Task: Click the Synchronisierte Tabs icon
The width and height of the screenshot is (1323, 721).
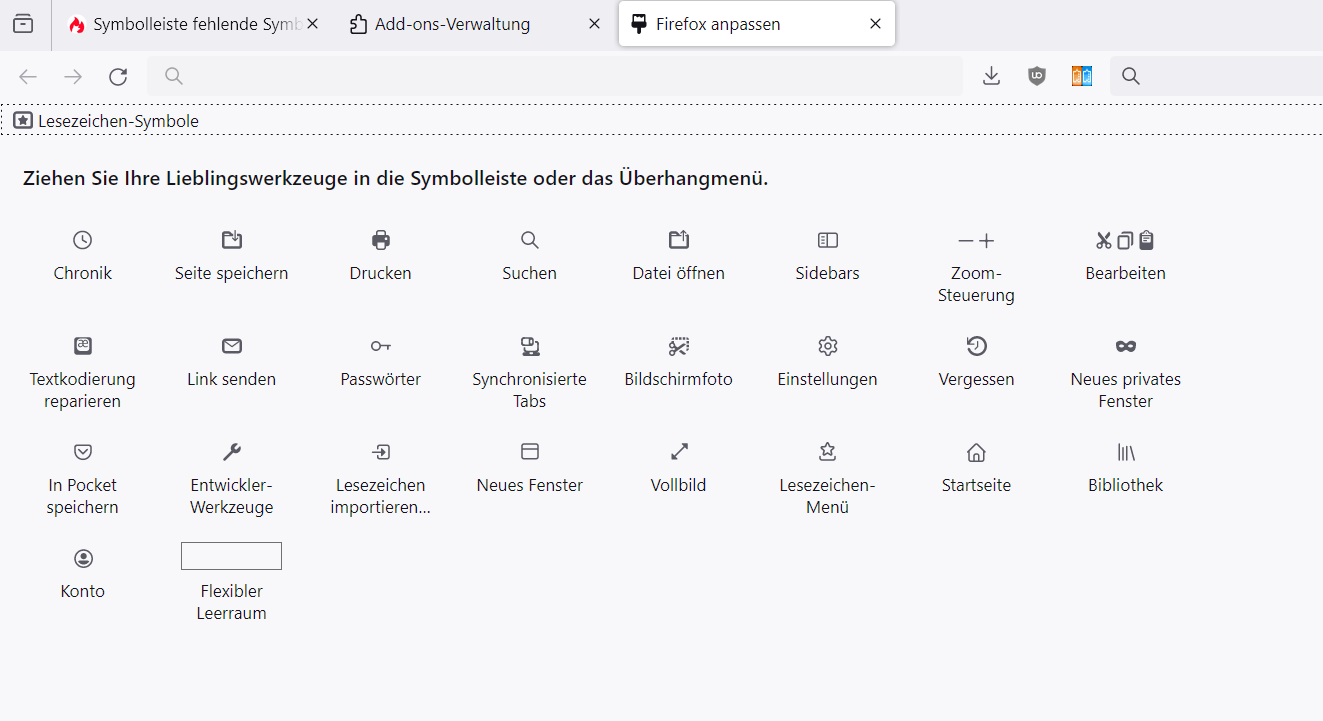Action: tap(530, 346)
